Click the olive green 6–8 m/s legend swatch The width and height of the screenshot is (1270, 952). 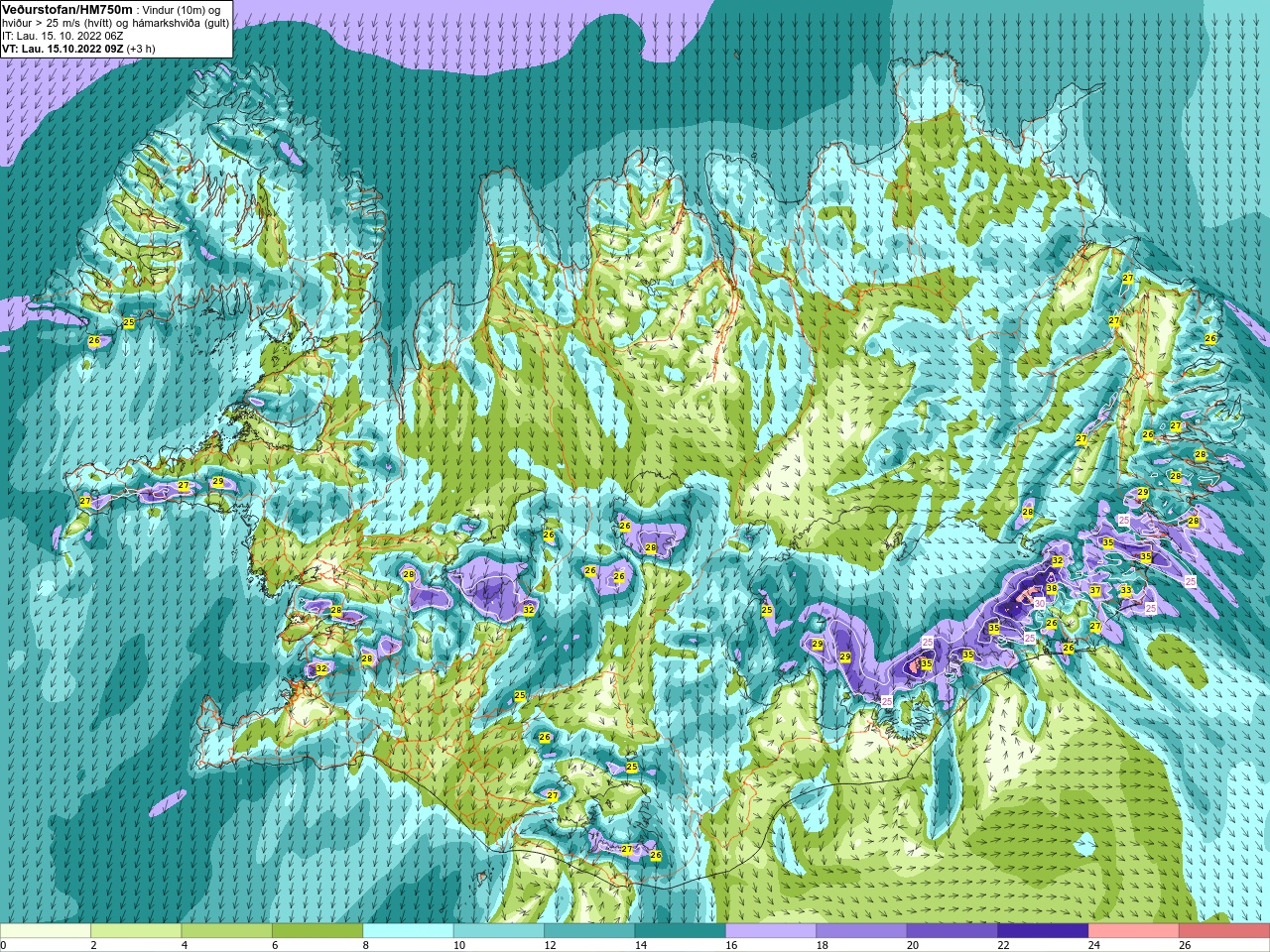[317, 931]
